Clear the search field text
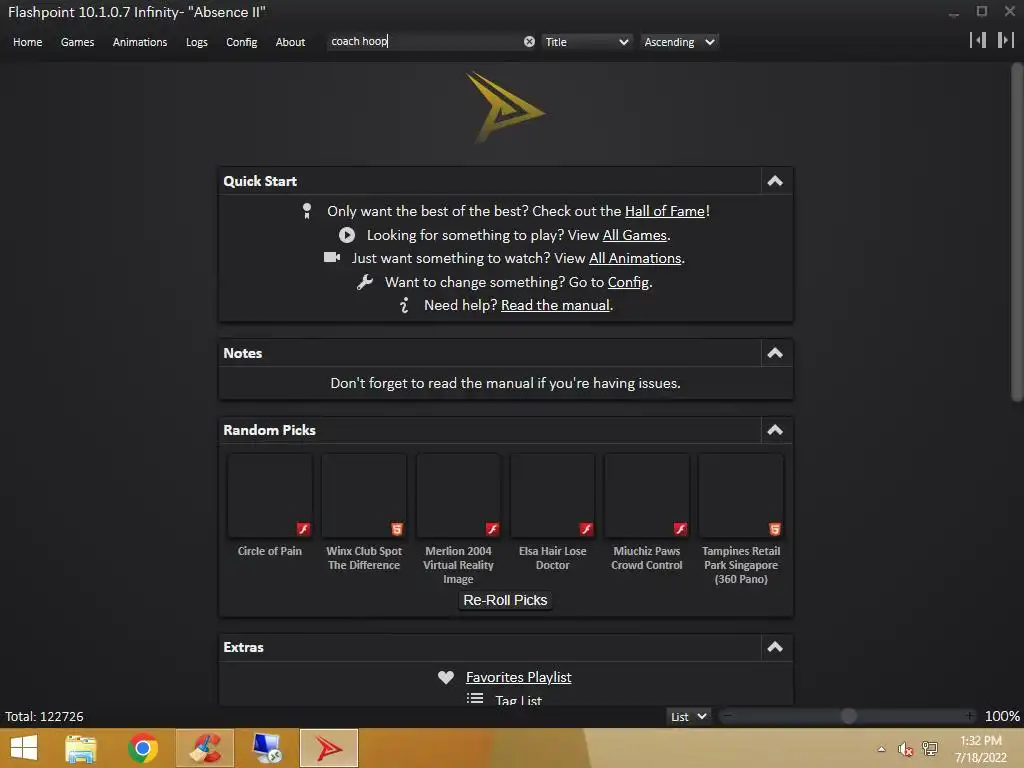This screenshot has height=768, width=1024. tap(529, 42)
